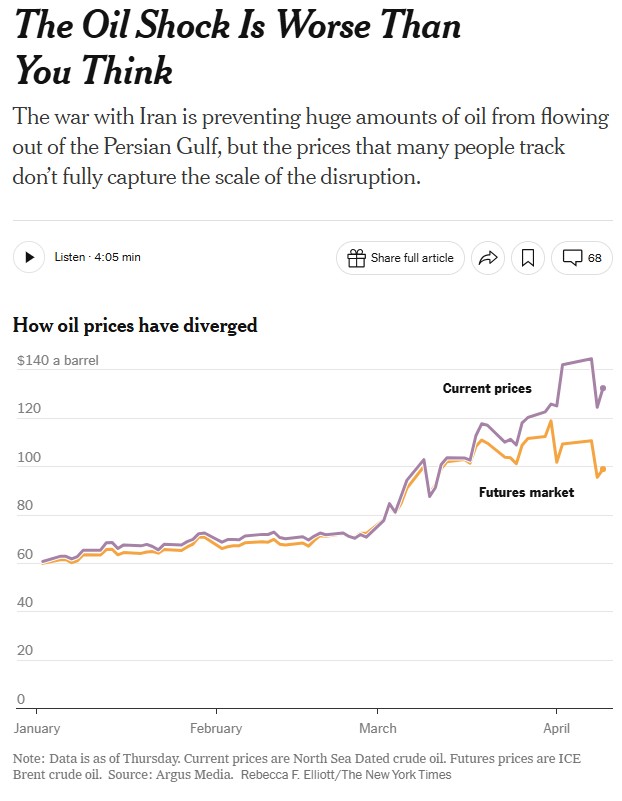Click the January label on the x-axis
This screenshot has width=622, height=801.
coord(37,728)
